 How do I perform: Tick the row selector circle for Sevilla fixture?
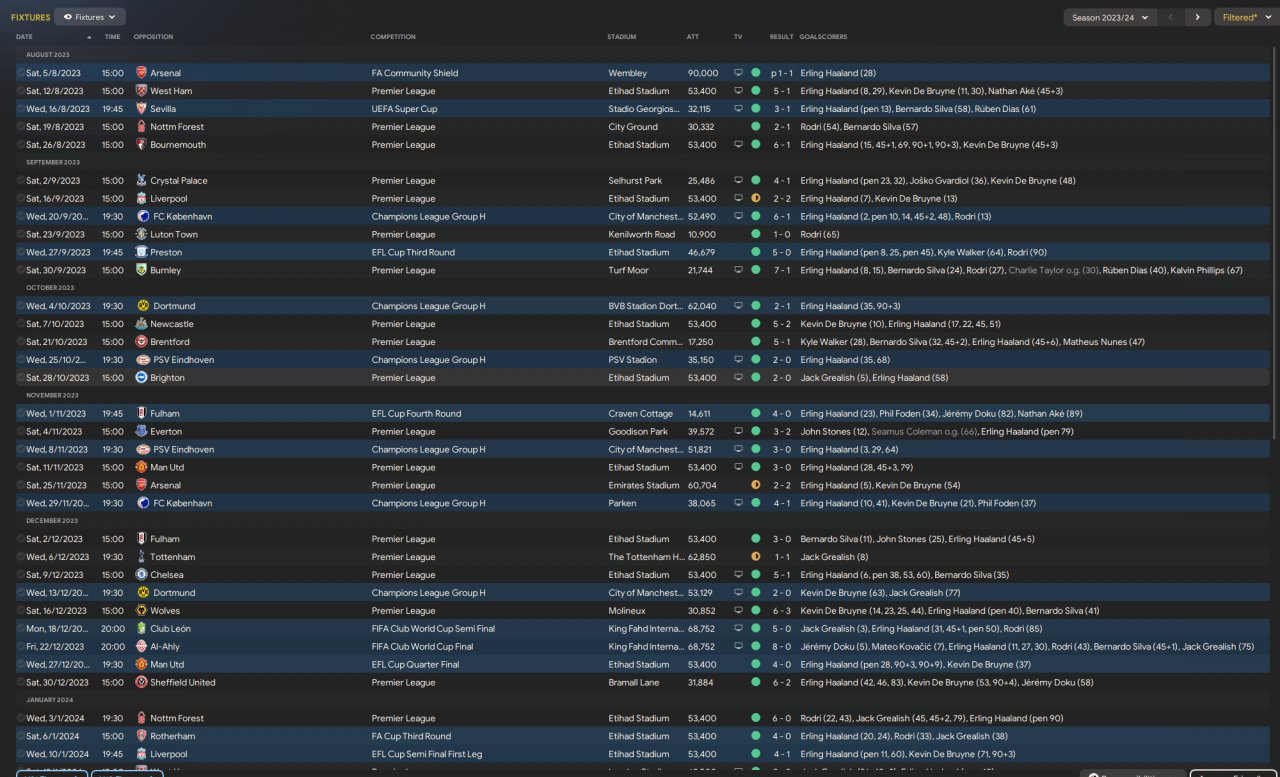(20, 109)
